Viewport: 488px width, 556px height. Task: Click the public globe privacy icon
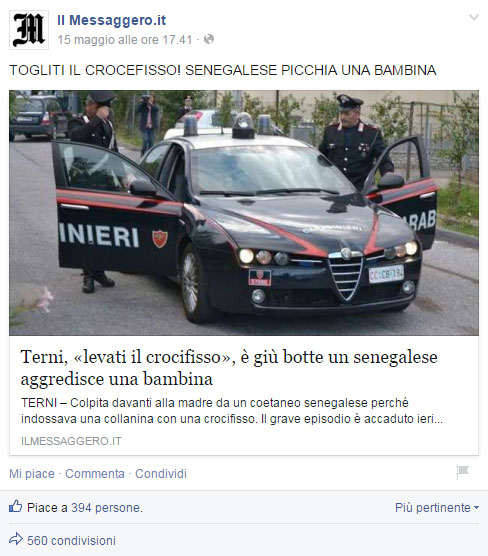(209, 39)
